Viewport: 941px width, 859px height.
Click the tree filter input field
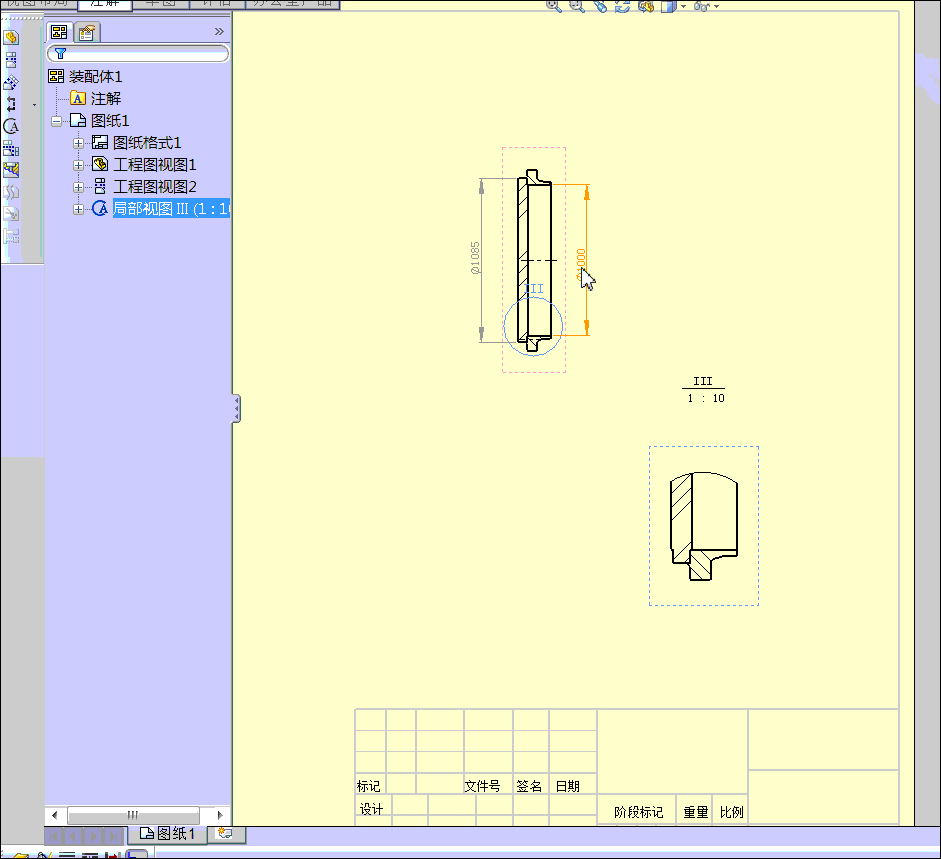coord(138,53)
